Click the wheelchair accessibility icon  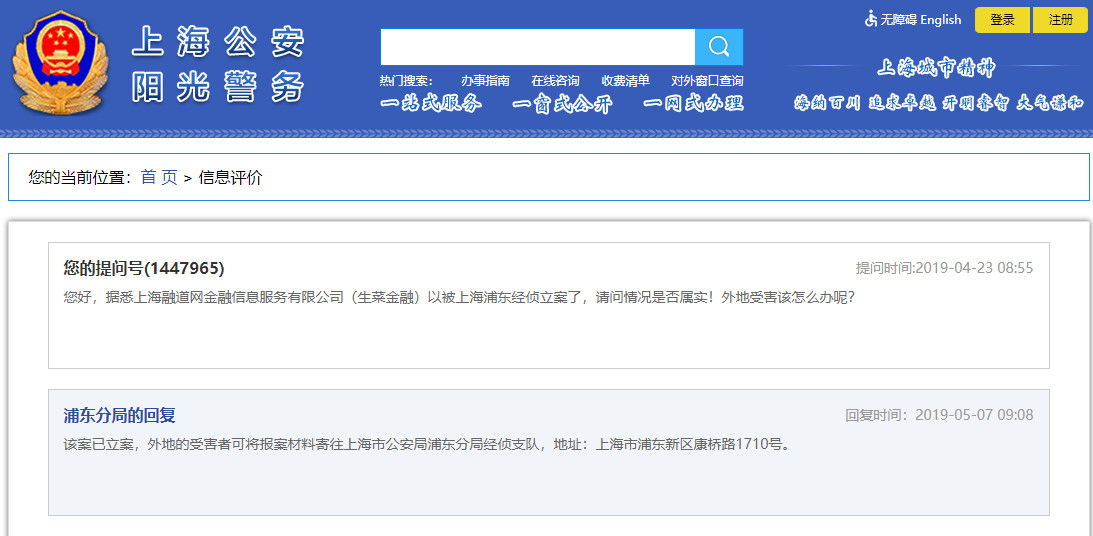click(x=871, y=19)
